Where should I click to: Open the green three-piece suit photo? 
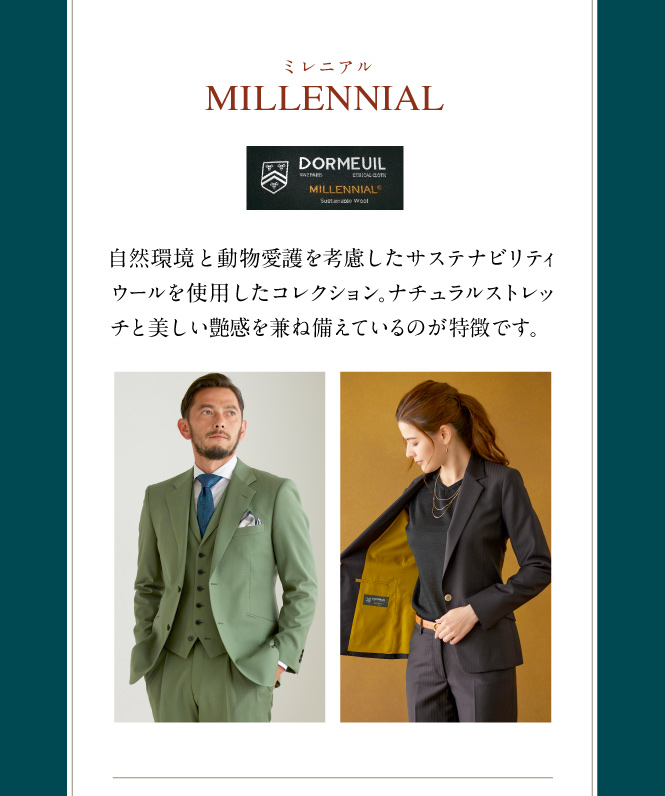click(x=219, y=547)
